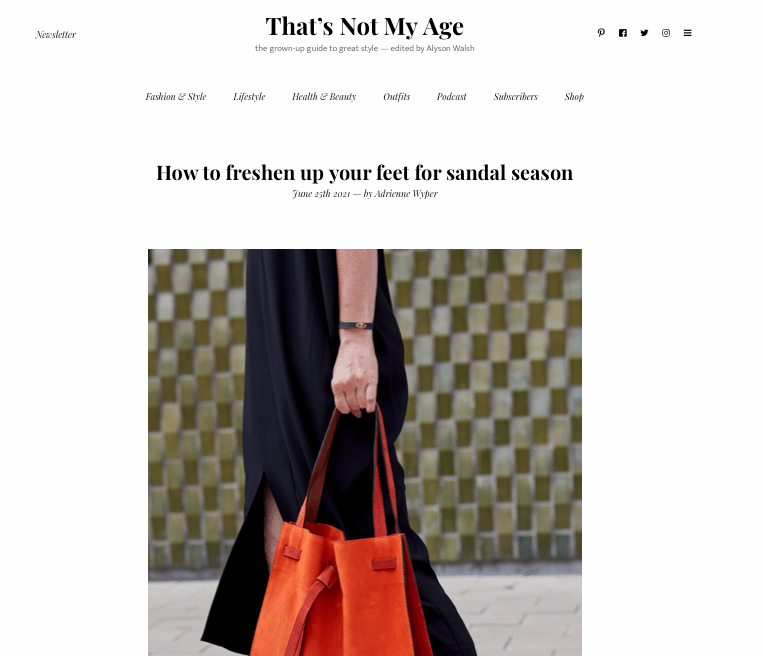Click the June 25th 2021 post date

coord(321,193)
